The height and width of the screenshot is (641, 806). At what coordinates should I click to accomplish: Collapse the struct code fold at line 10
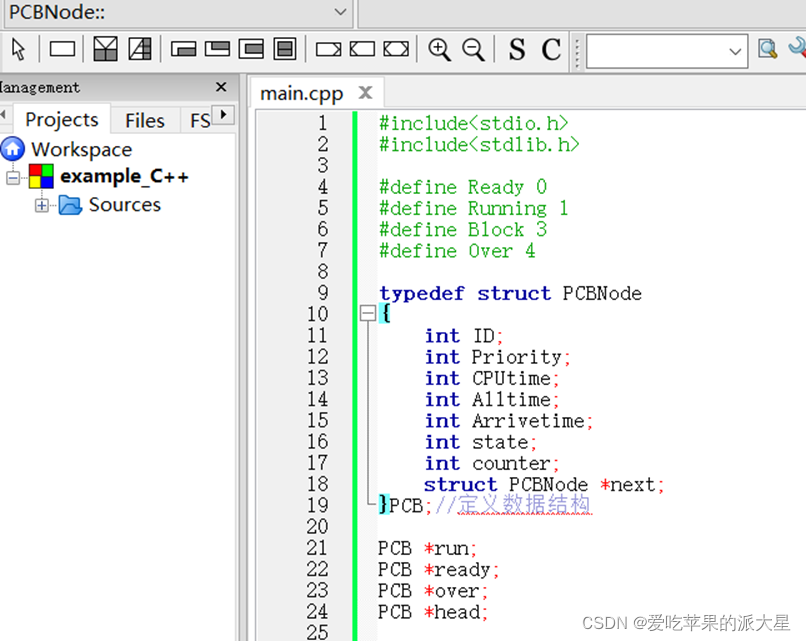point(368,313)
